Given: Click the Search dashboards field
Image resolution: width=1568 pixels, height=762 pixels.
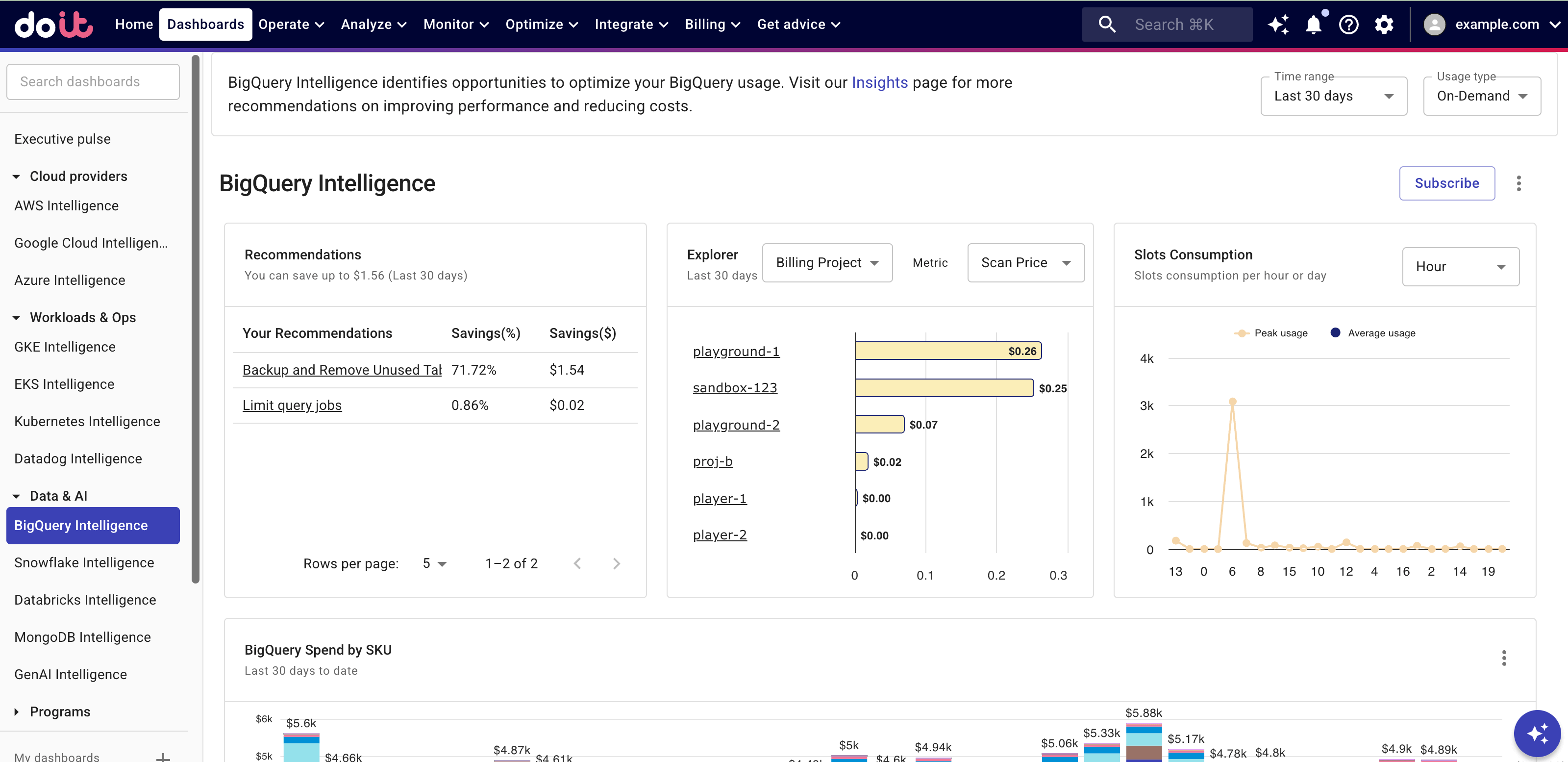Looking at the screenshot, I should 93,81.
